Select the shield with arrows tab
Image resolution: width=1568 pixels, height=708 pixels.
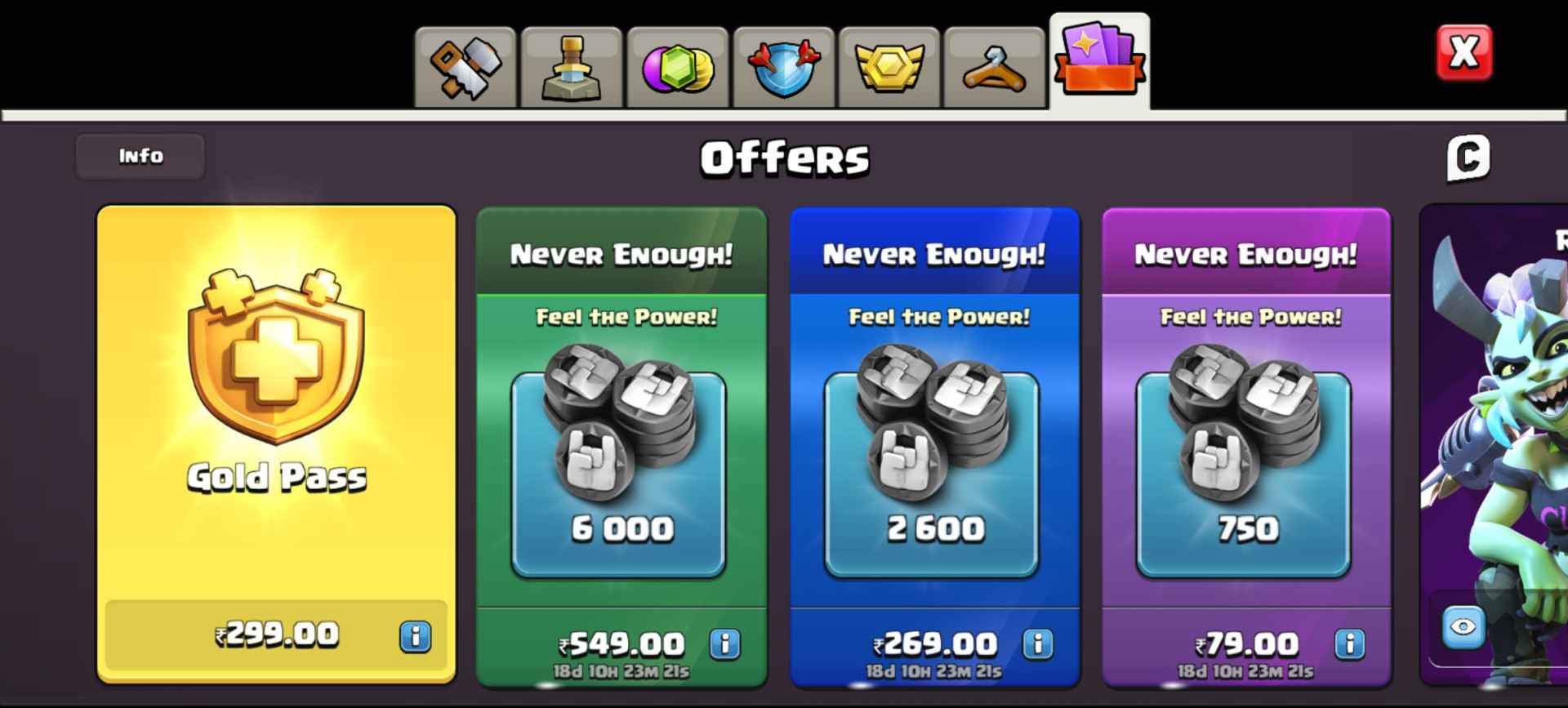pos(784,68)
